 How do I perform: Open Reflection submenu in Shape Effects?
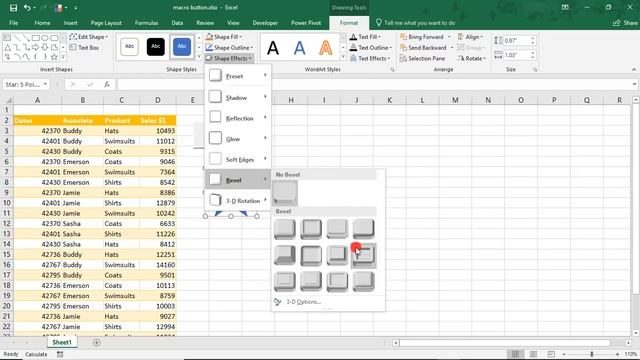point(238,118)
